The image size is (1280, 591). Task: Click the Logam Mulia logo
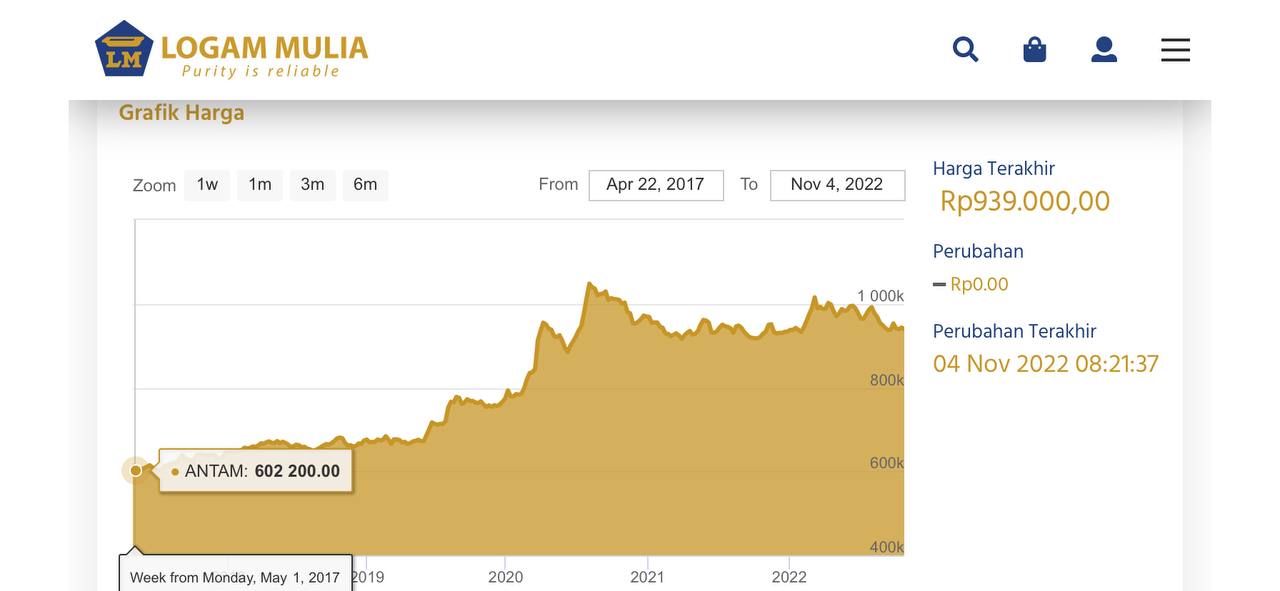coord(231,49)
